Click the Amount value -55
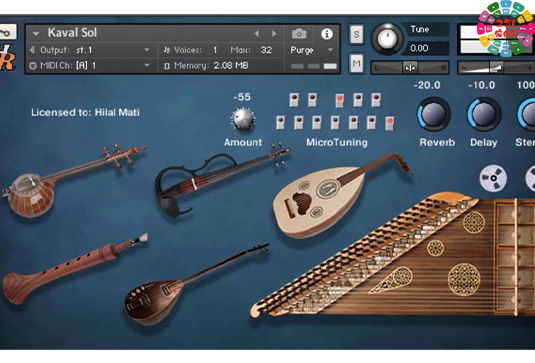This screenshot has width=535, height=363. (x=242, y=97)
